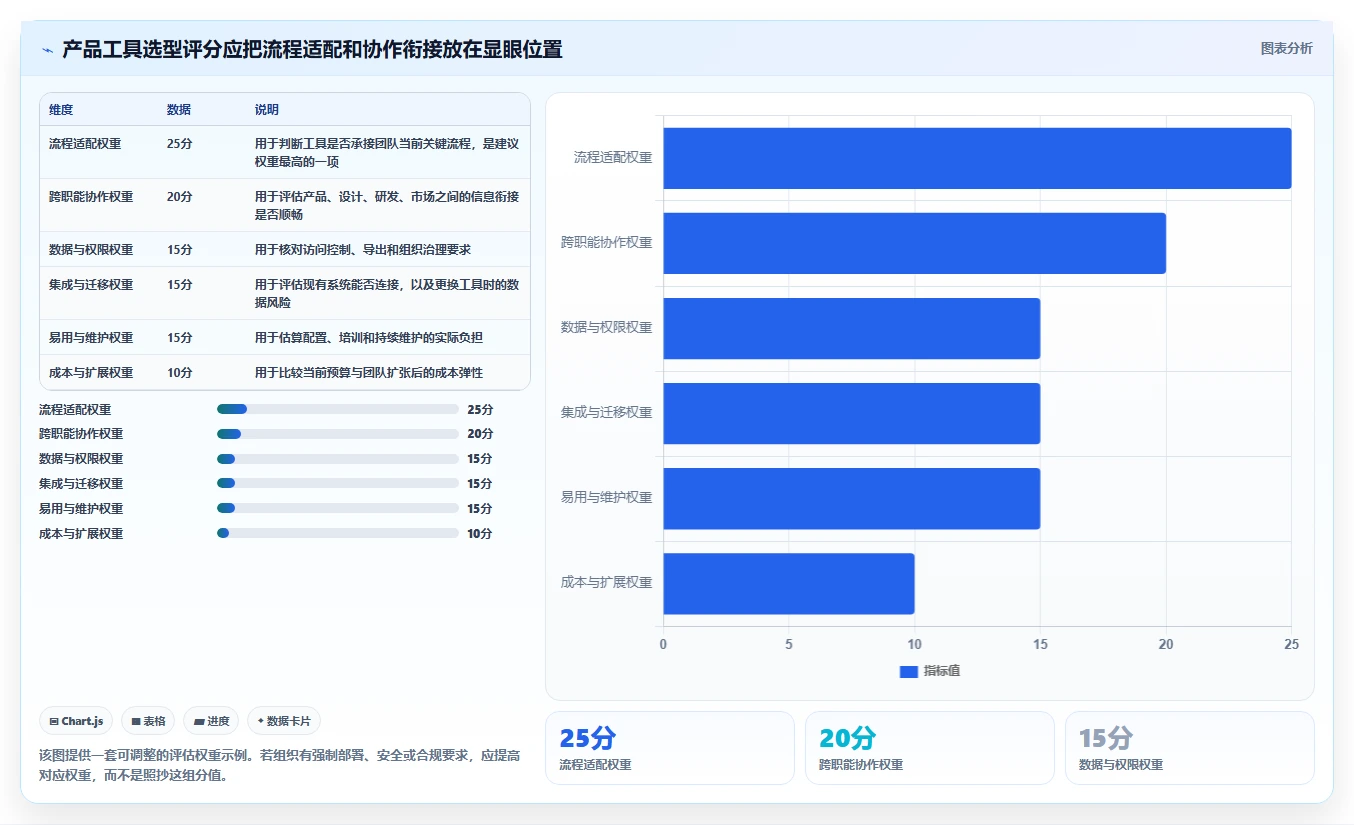Open the 20分 跨职能协作权重 data card
Screen dimensions: 1354x825
[929, 748]
